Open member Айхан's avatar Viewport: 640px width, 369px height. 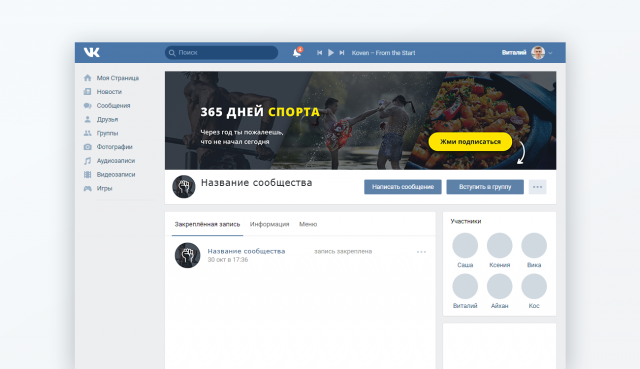500,286
